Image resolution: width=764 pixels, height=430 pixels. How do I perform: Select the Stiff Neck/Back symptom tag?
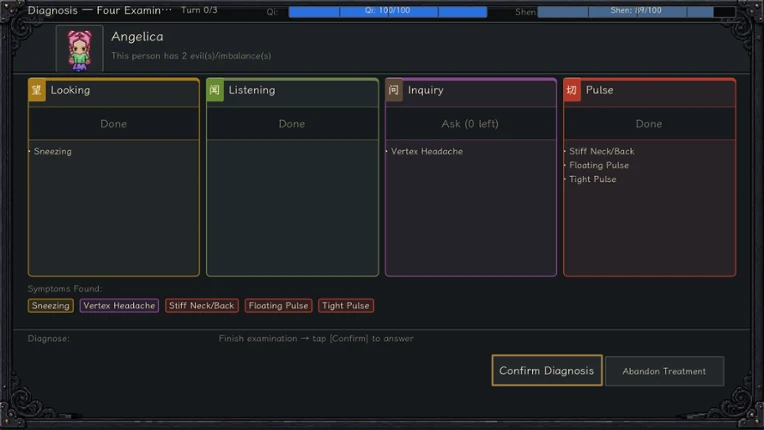pos(202,306)
